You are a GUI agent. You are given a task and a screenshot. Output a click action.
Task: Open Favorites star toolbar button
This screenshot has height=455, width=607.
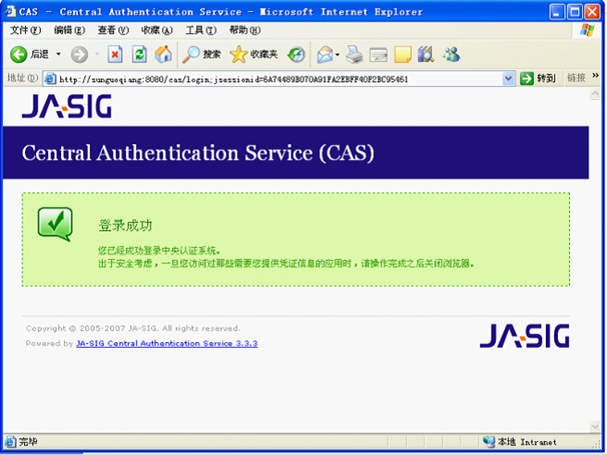click(x=254, y=55)
